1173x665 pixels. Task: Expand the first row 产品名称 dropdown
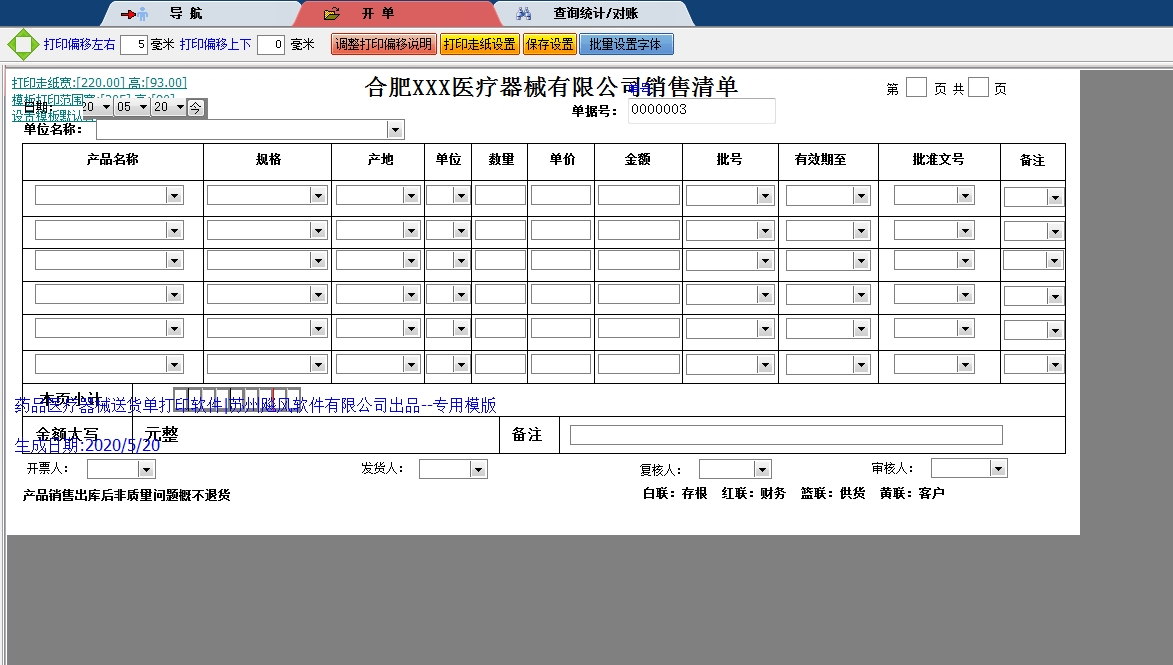coord(174,194)
